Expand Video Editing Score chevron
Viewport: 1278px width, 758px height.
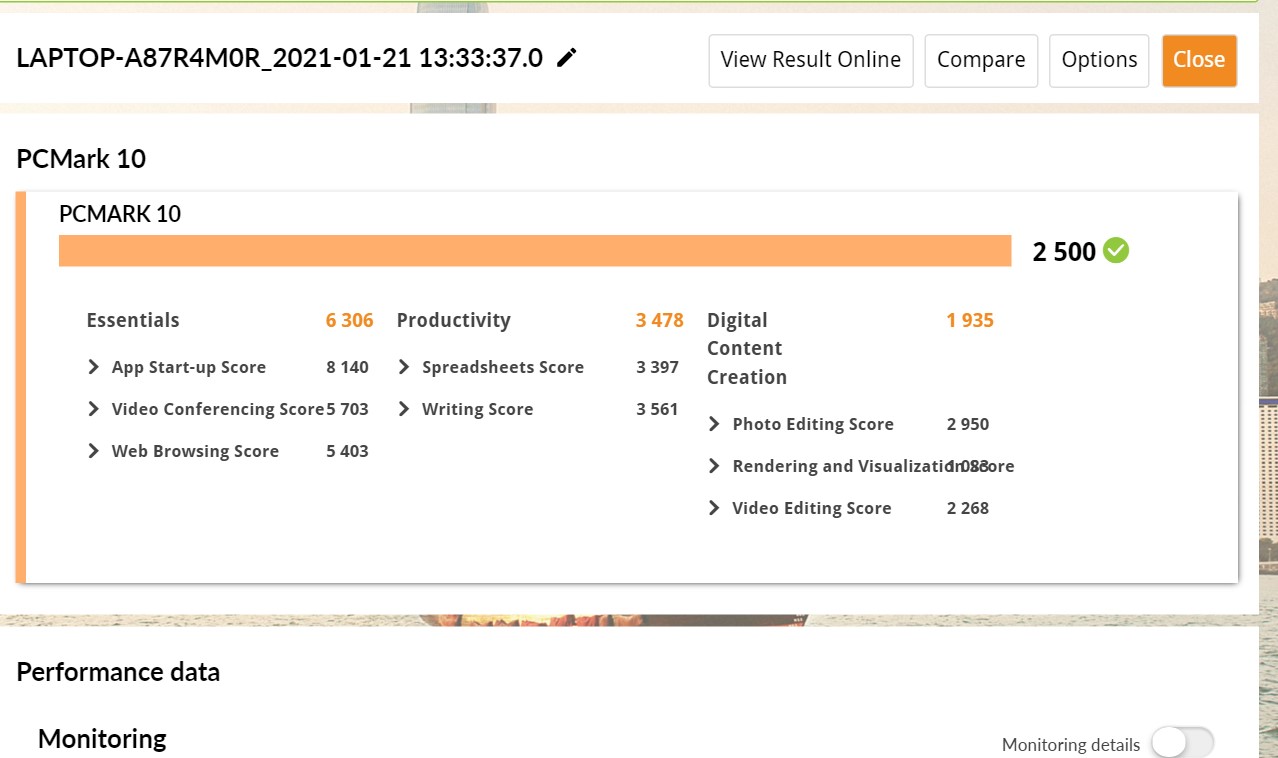tap(714, 508)
